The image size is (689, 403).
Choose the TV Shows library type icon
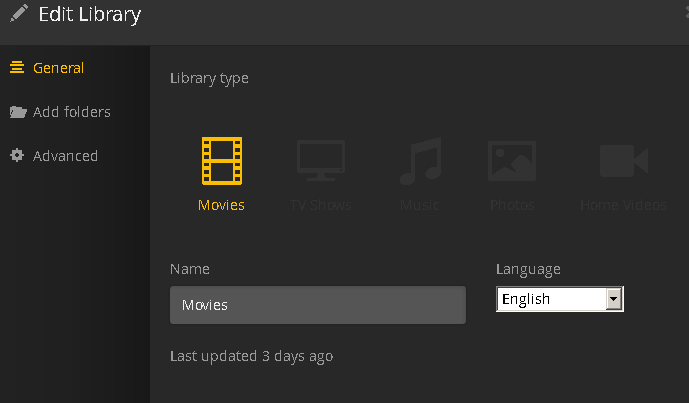coord(321,160)
